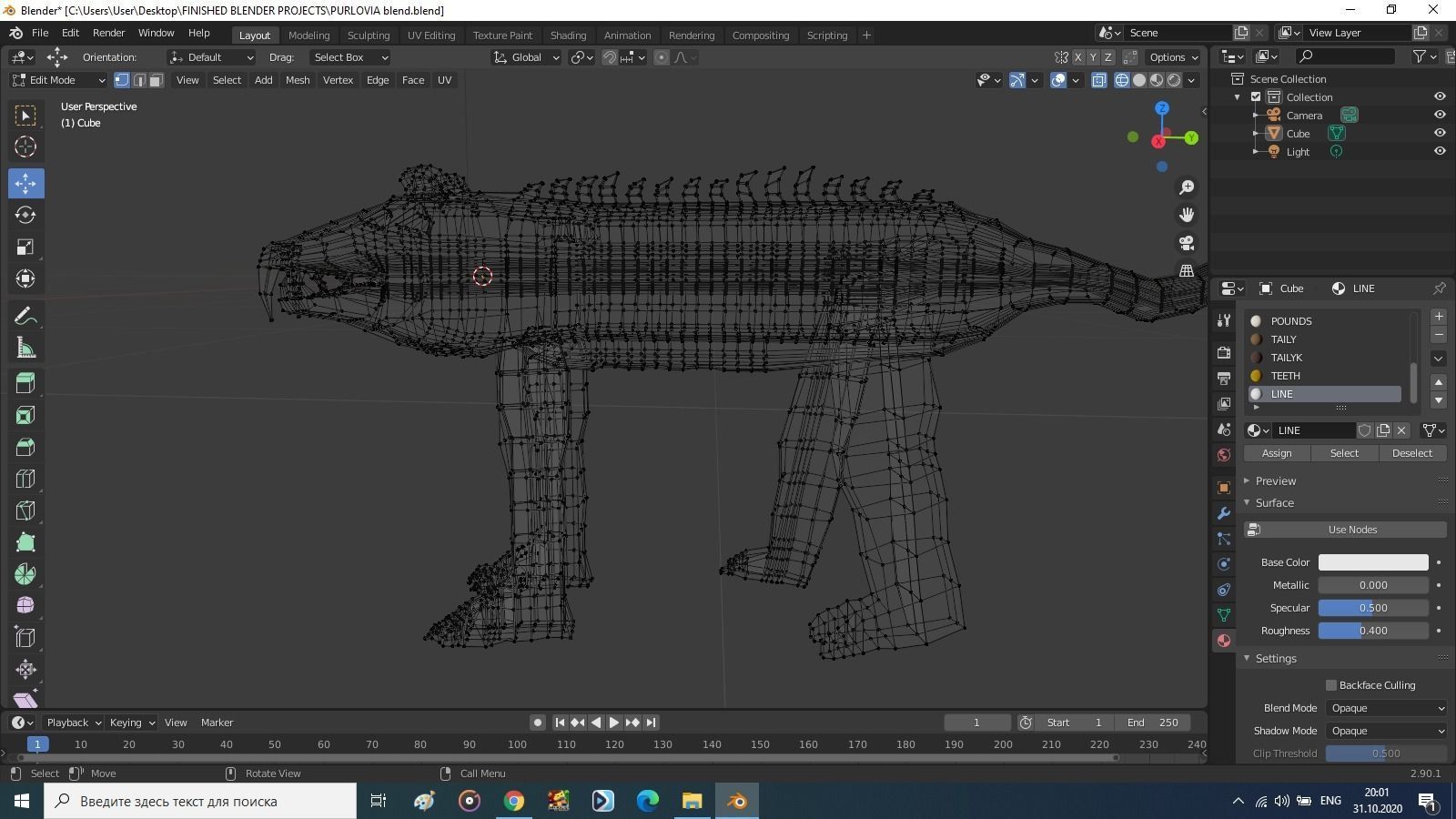Click the Base Color swatch
1456x819 pixels.
pos(1373,562)
